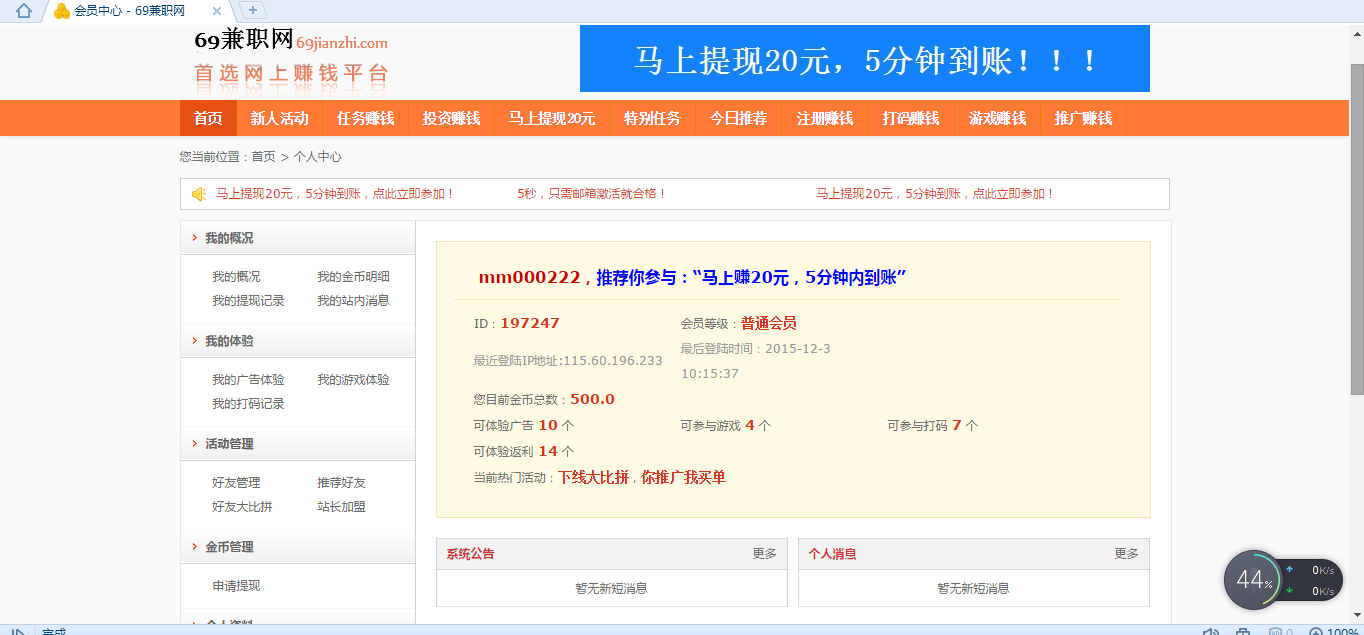Click the blue 马上提现20元 banner ad
The image size is (1364, 635).
coord(864,59)
